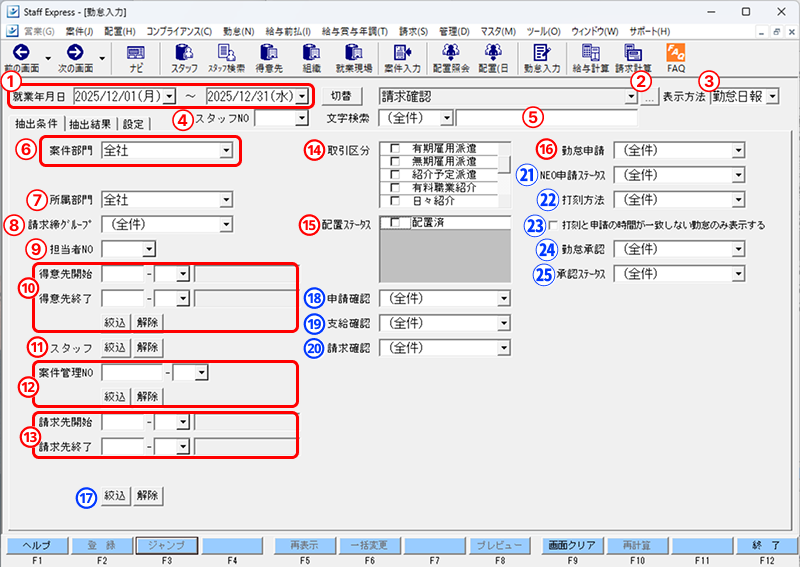800x567 pixels.
Task: Click the 文字検索 text input field
Action: pos(546,118)
